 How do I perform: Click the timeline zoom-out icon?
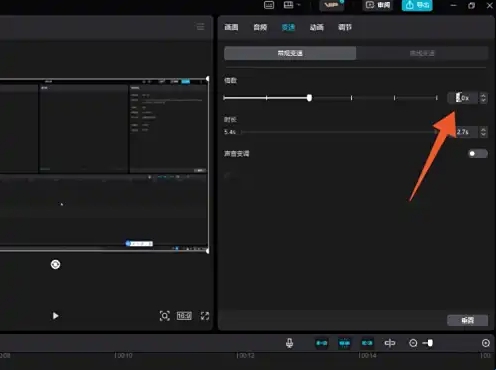click(413, 343)
